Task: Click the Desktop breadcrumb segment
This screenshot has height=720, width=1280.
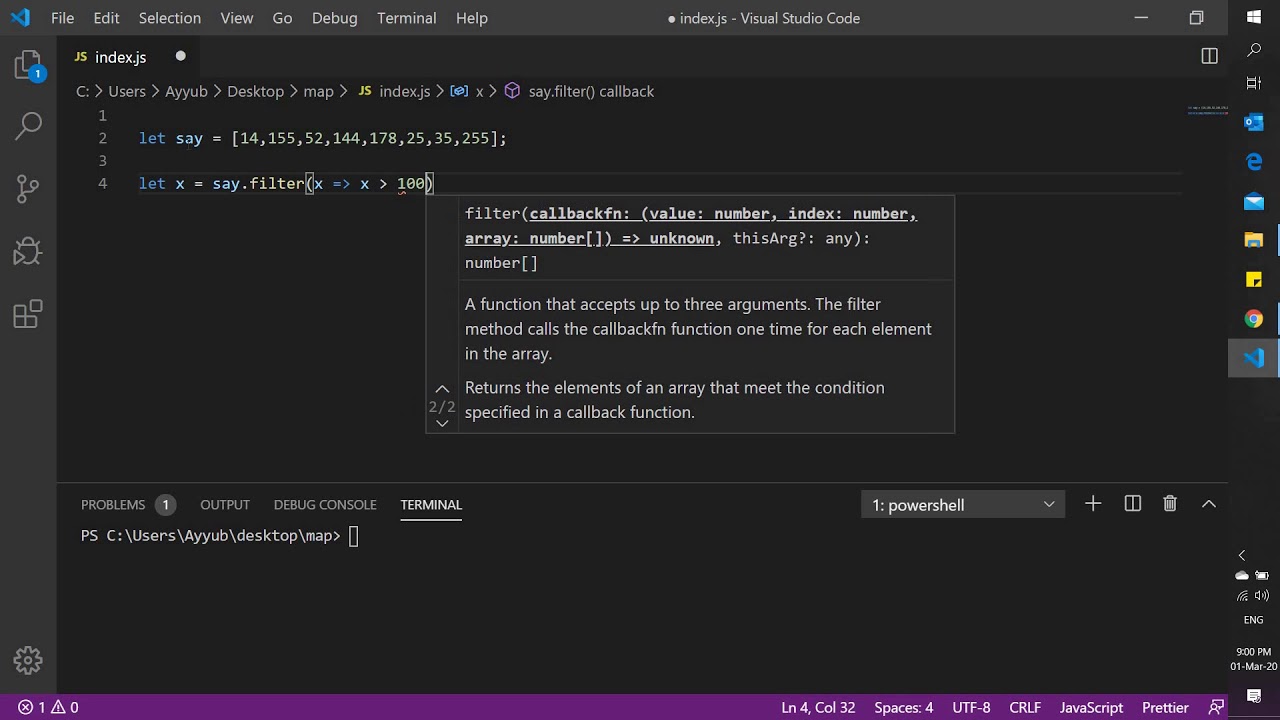Action: (255, 91)
